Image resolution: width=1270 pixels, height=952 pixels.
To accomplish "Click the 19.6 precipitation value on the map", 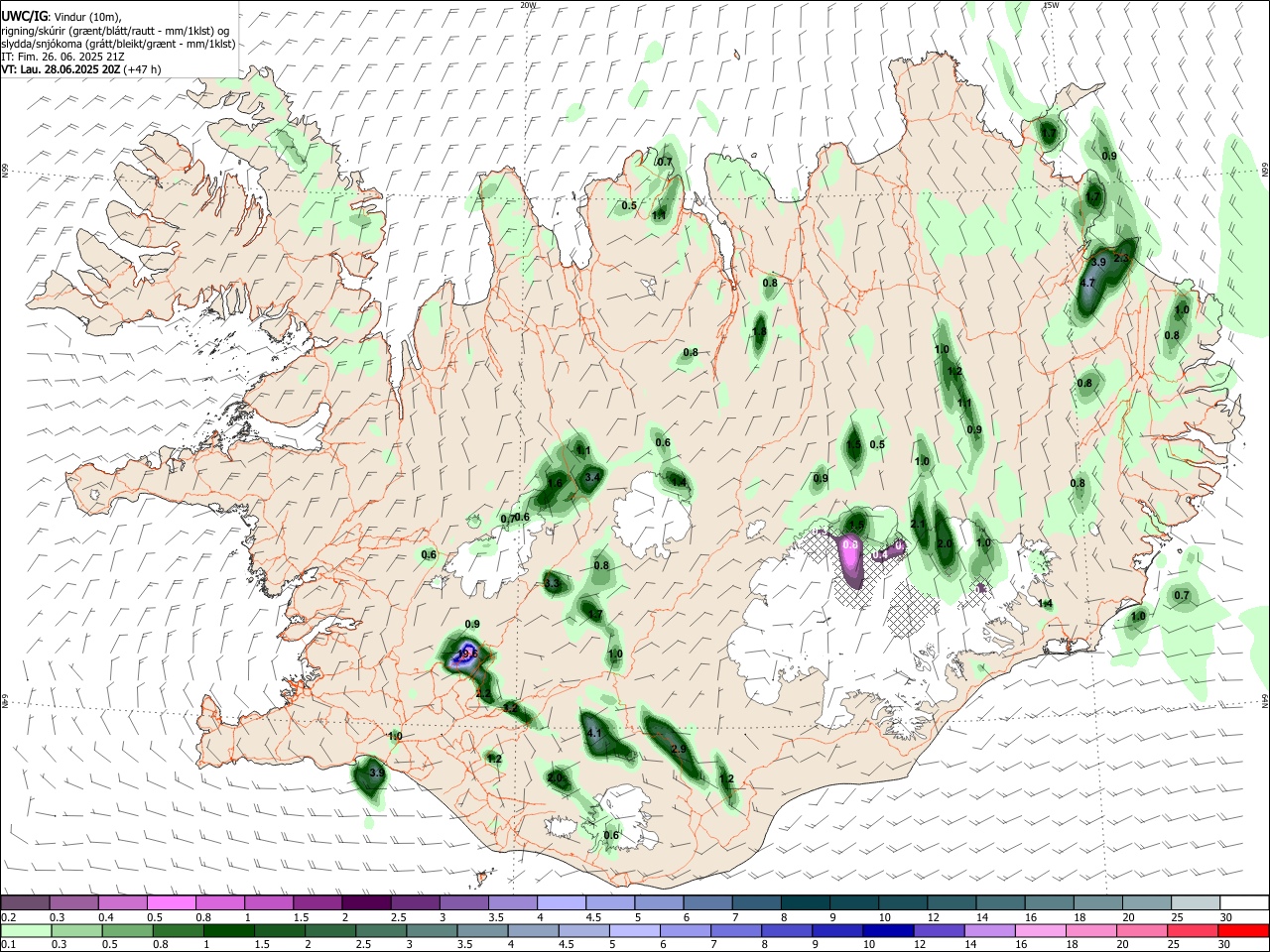I will click(467, 654).
